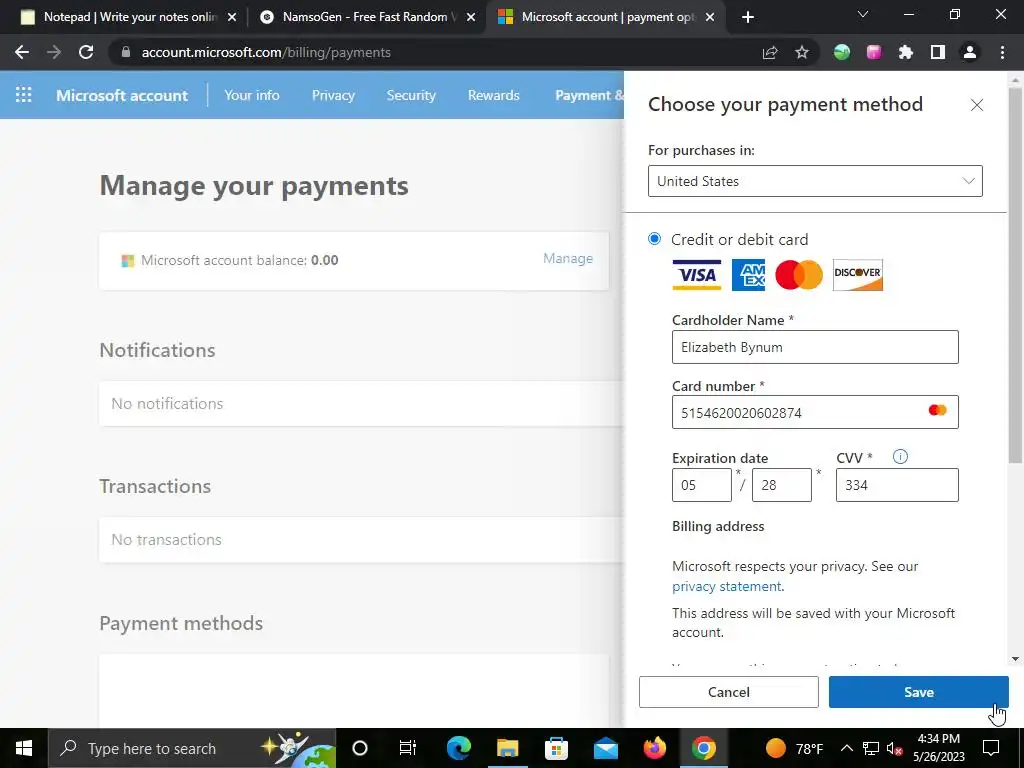Screen dimensions: 1024x768
Task: Close the Notepad tab
Action: tap(232, 18)
